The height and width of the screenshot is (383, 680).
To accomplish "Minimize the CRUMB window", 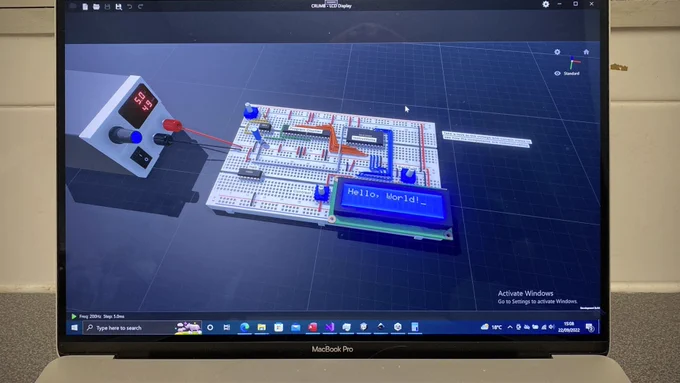I will point(559,4).
